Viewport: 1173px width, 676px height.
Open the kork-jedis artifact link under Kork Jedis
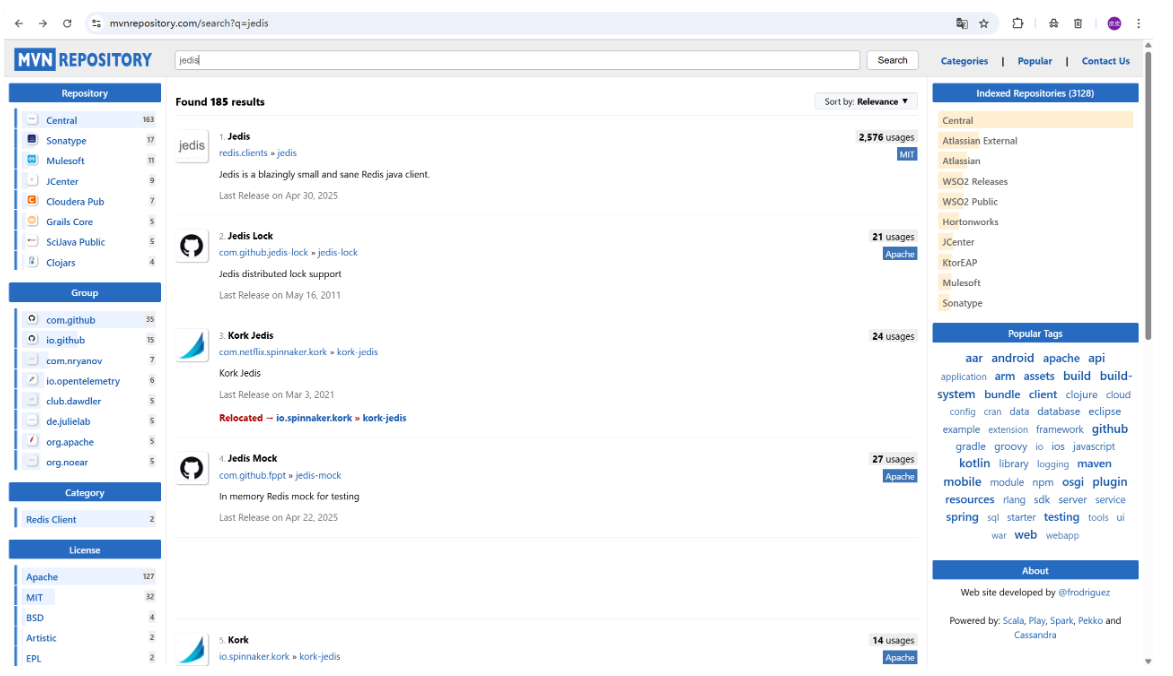[x=357, y=351]
